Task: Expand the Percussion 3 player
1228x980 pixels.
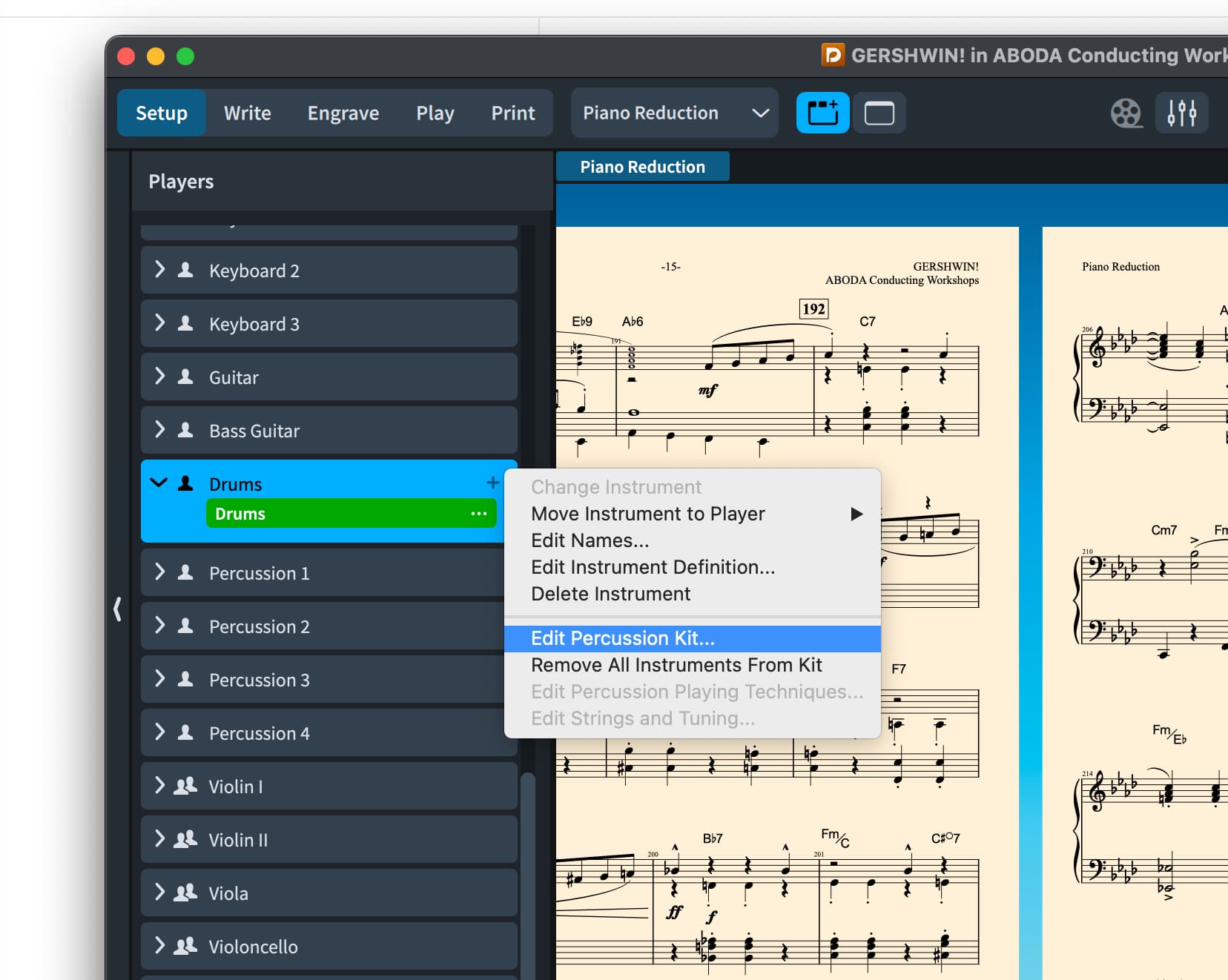Action: click(159, 679)
